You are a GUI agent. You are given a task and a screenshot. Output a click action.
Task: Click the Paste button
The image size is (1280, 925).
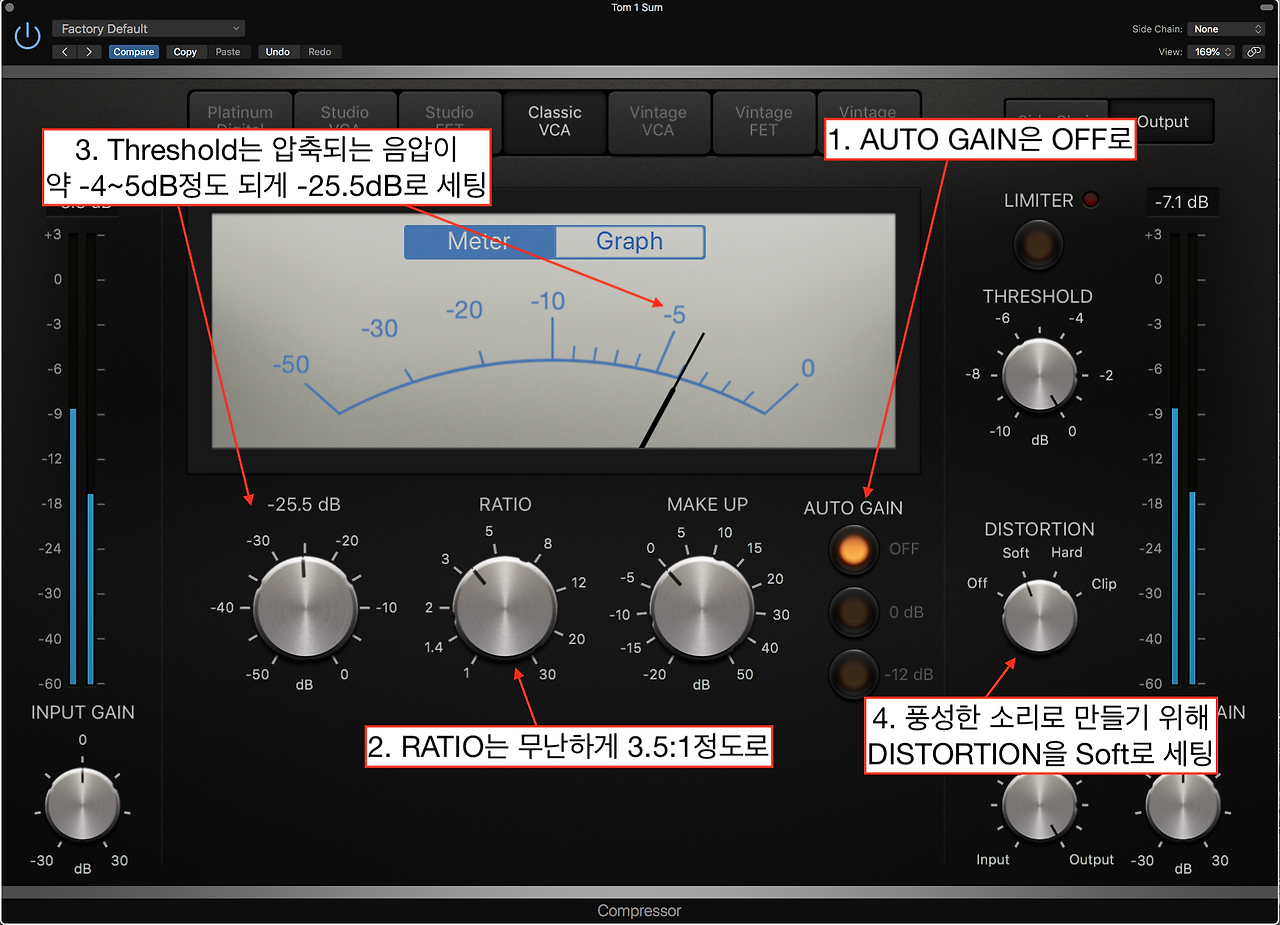pos(228,52)
